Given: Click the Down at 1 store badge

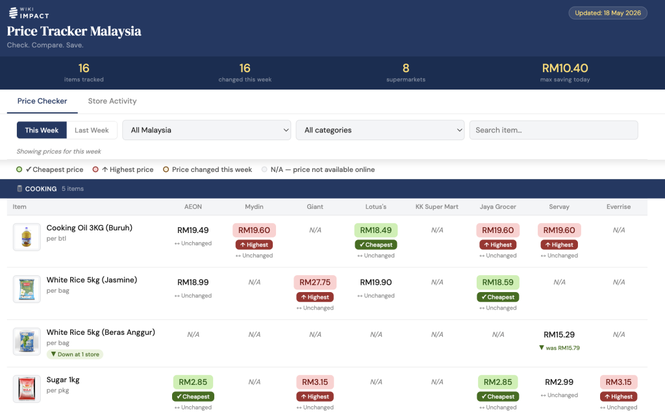Looking at the screenshot, I should point(75,355).
